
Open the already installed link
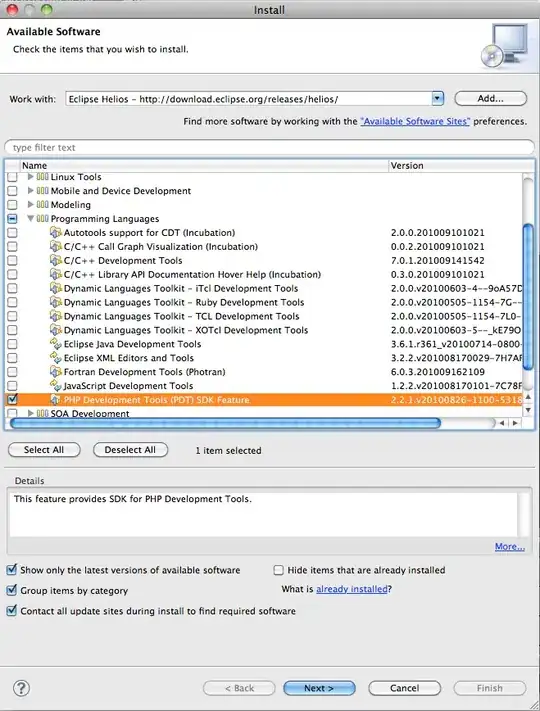[352, 589]
